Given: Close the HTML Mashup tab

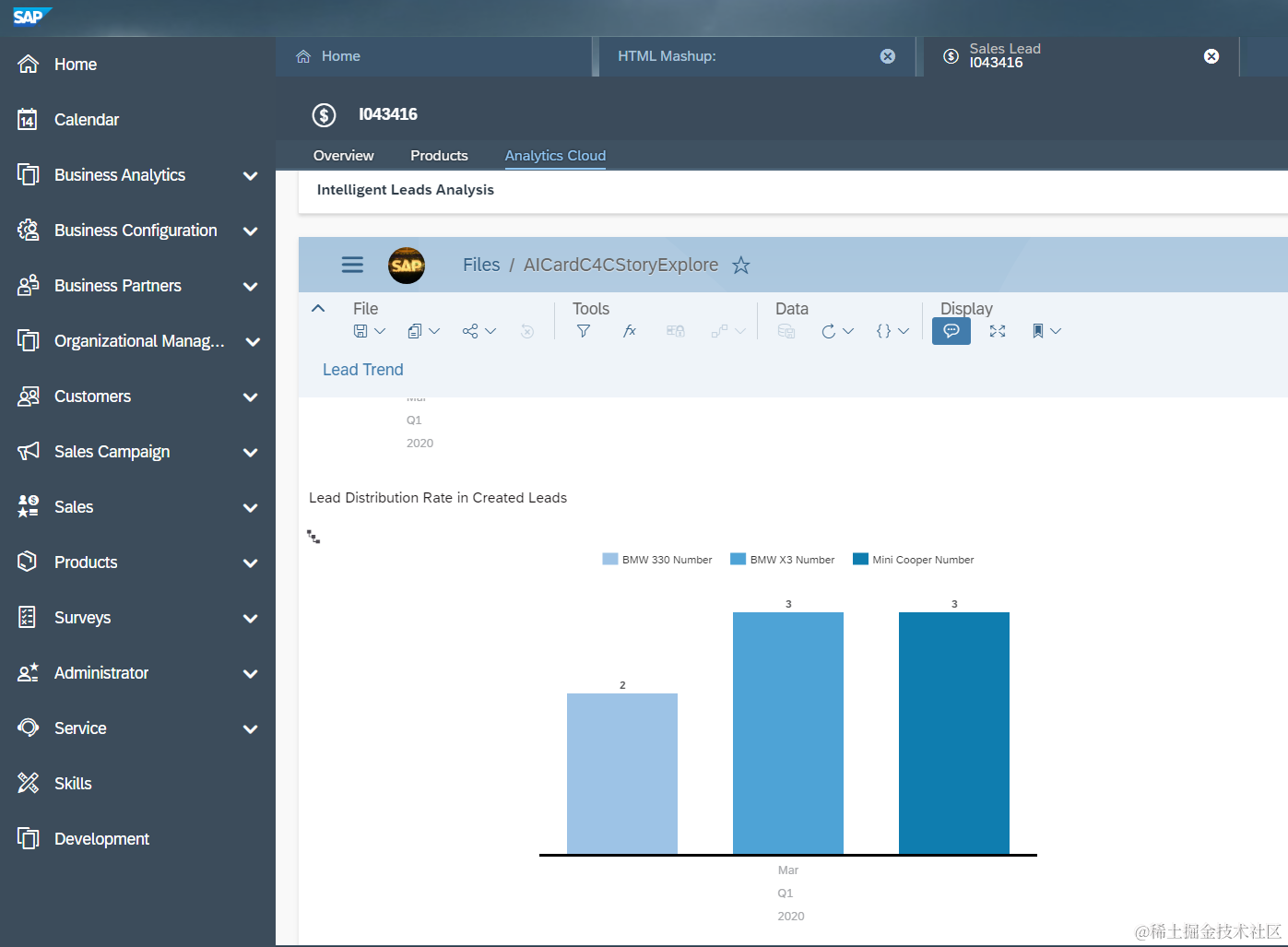Looking at the screenshot, I should (888, 56).
